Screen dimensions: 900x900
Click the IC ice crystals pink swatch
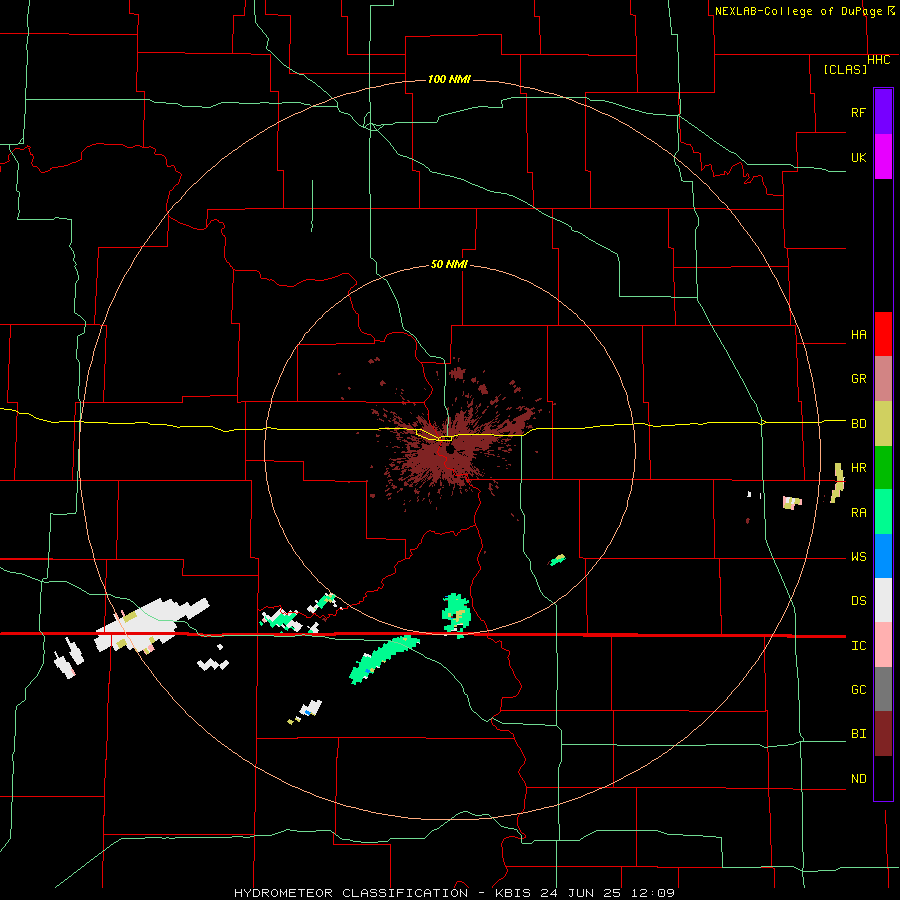(883, 645)
